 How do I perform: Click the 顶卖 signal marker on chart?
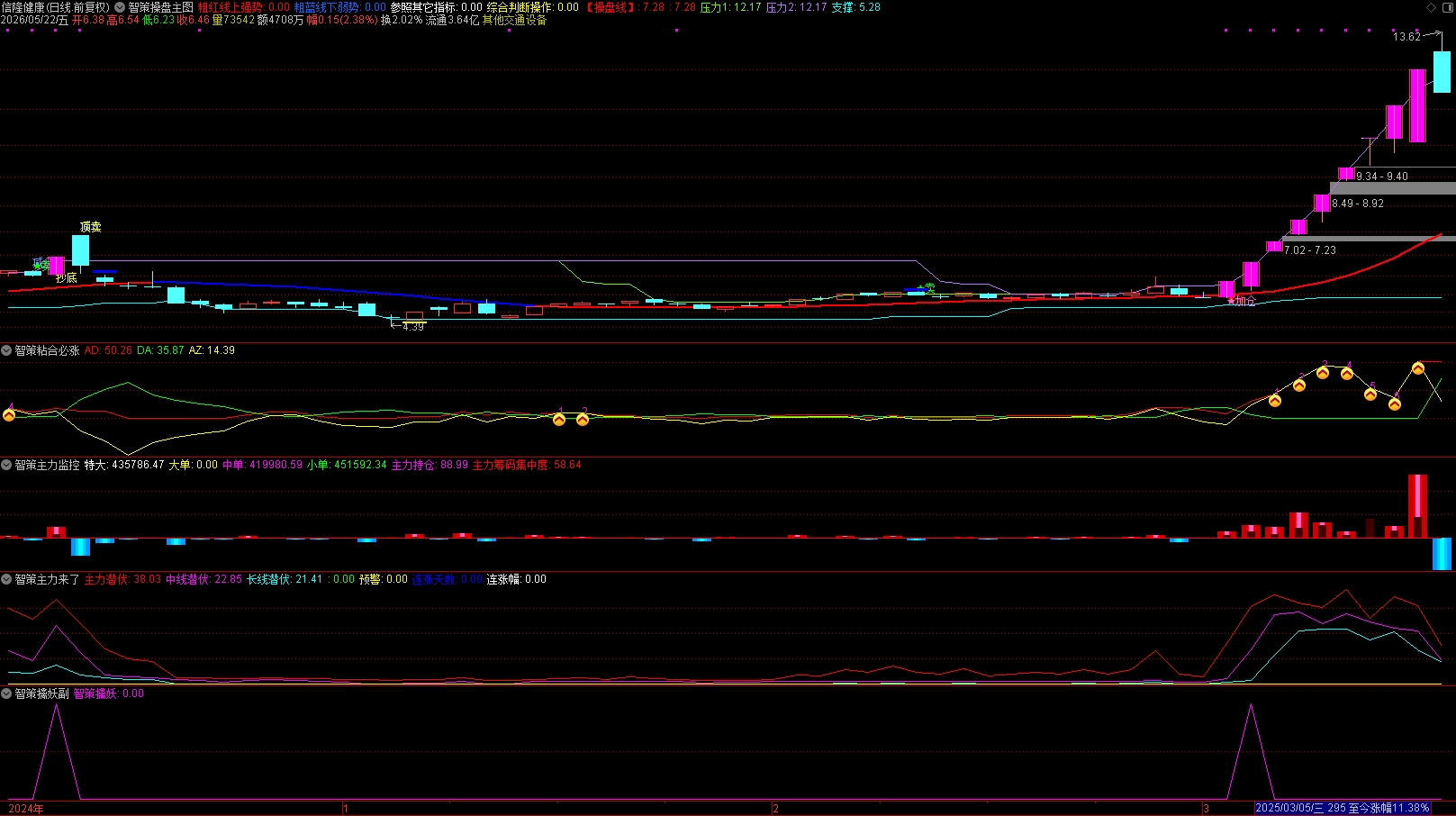90,227
